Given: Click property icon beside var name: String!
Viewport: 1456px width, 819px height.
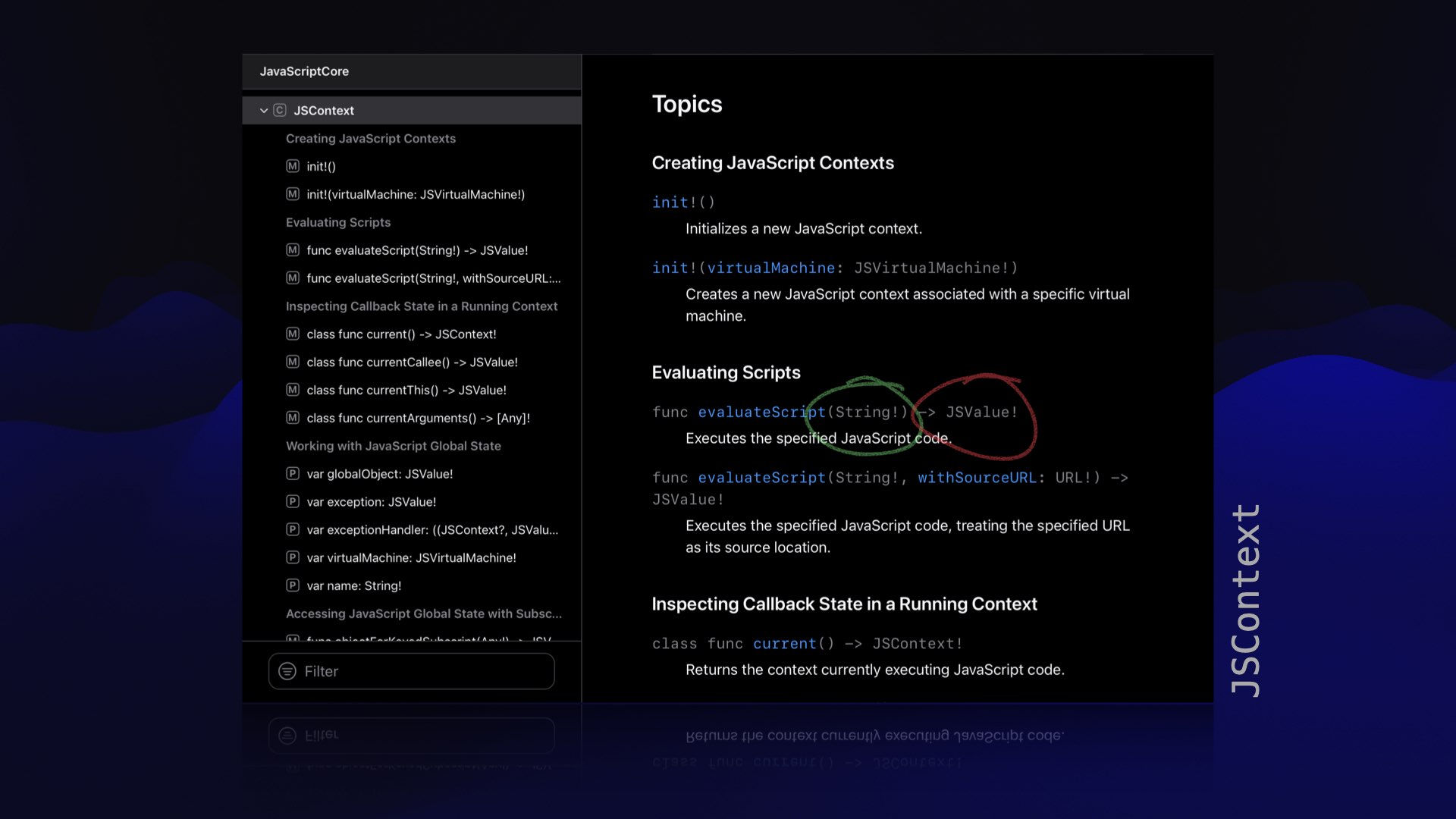Looking at the screenshot, I should click(293, 585).
